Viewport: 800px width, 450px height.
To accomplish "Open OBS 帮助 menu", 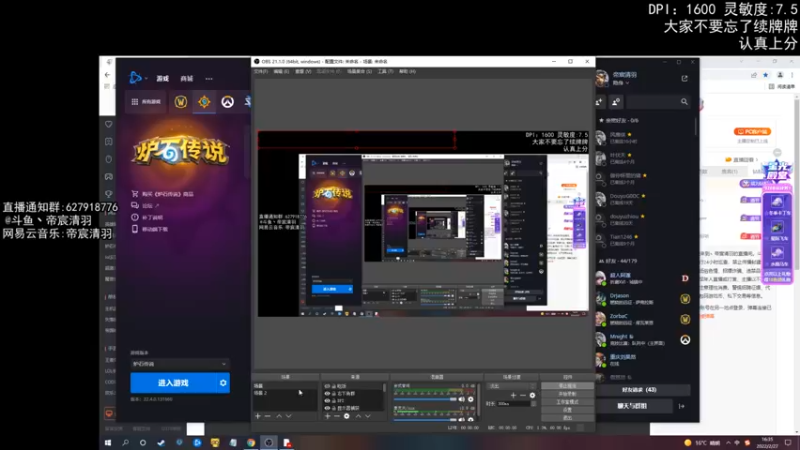I will (x=407, y=71).
